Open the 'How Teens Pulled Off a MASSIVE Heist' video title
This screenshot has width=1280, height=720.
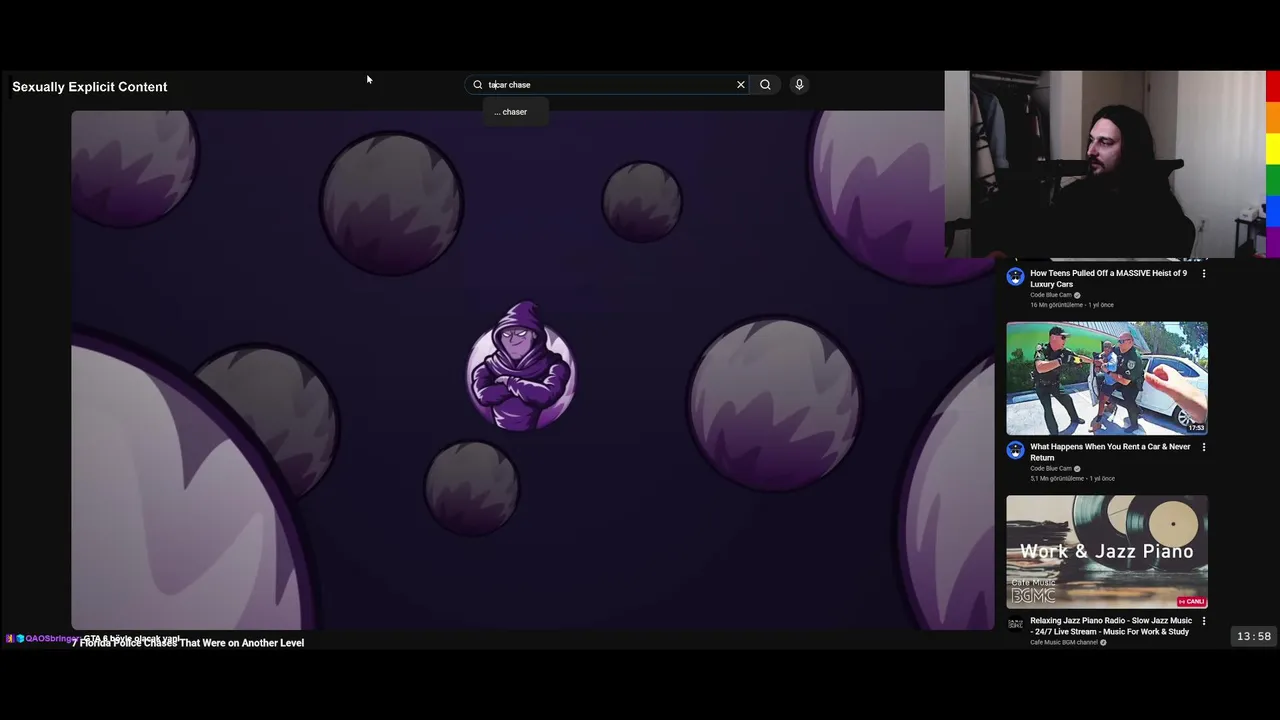pyautogui.click(x=1108, y=278)
